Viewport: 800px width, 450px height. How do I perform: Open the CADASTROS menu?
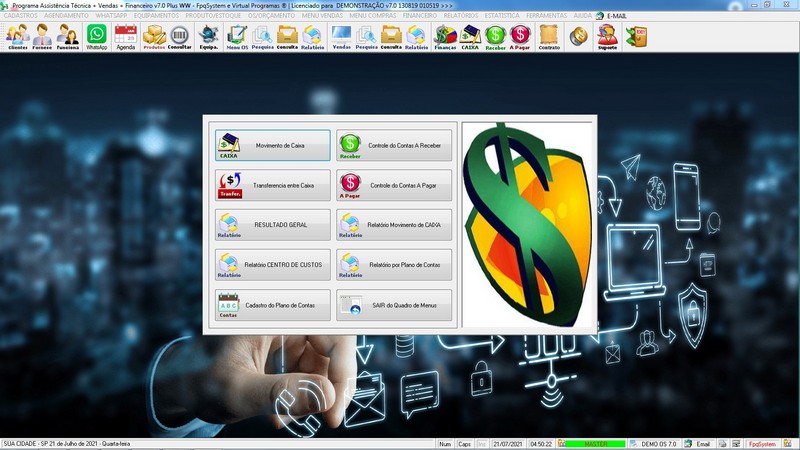tap(20, 16)
